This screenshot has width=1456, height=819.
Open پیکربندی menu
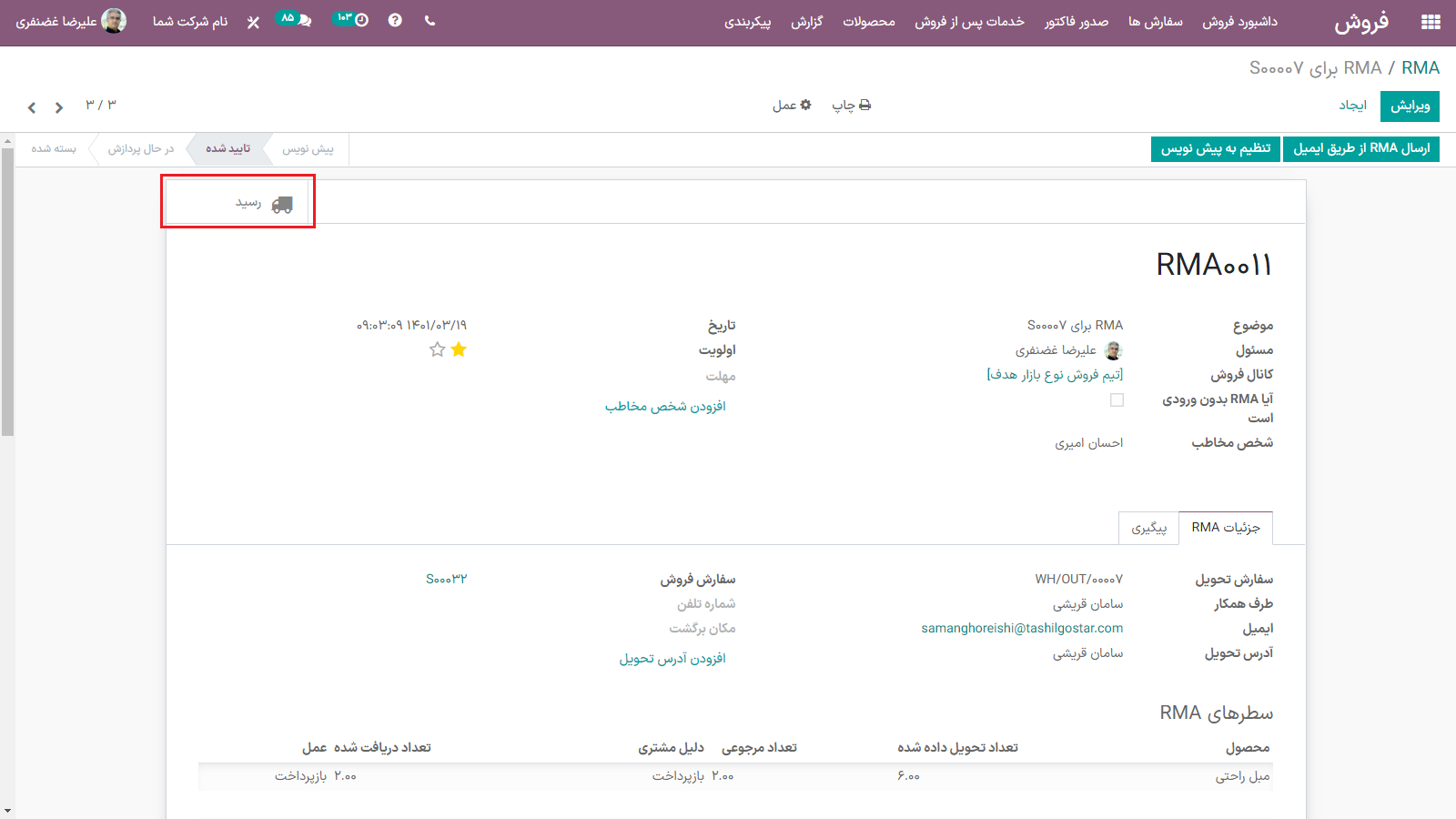[x=748, y=22]
